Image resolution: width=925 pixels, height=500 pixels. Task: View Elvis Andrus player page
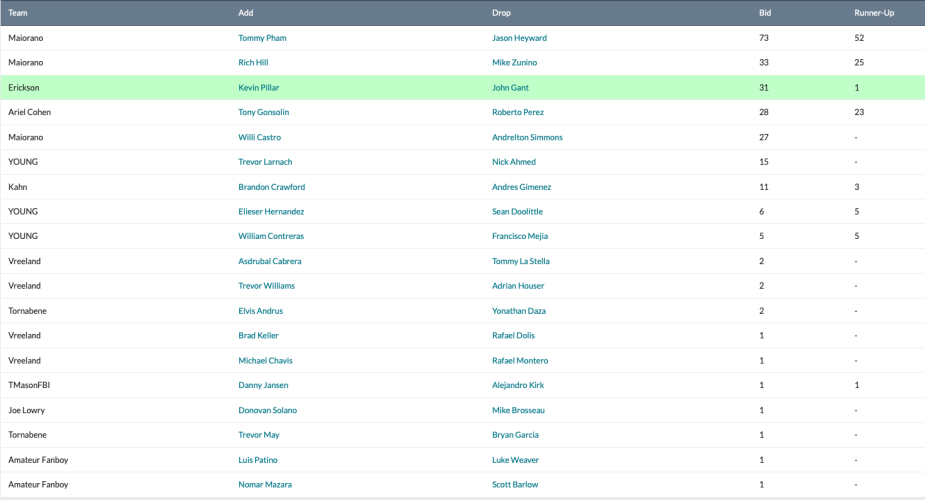[260, 311]
